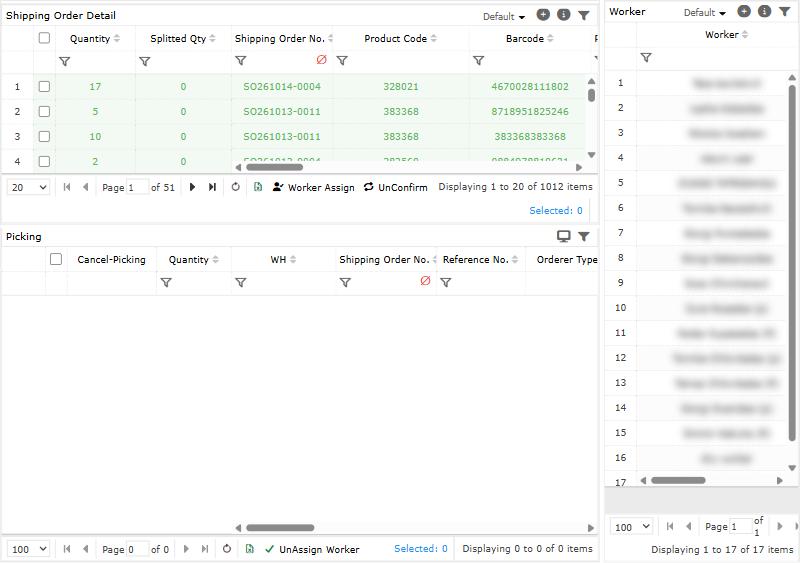Open the Default view dropdown in Worker panel
The width and height of the screenshot is (800, 563).
click(705, 13)
